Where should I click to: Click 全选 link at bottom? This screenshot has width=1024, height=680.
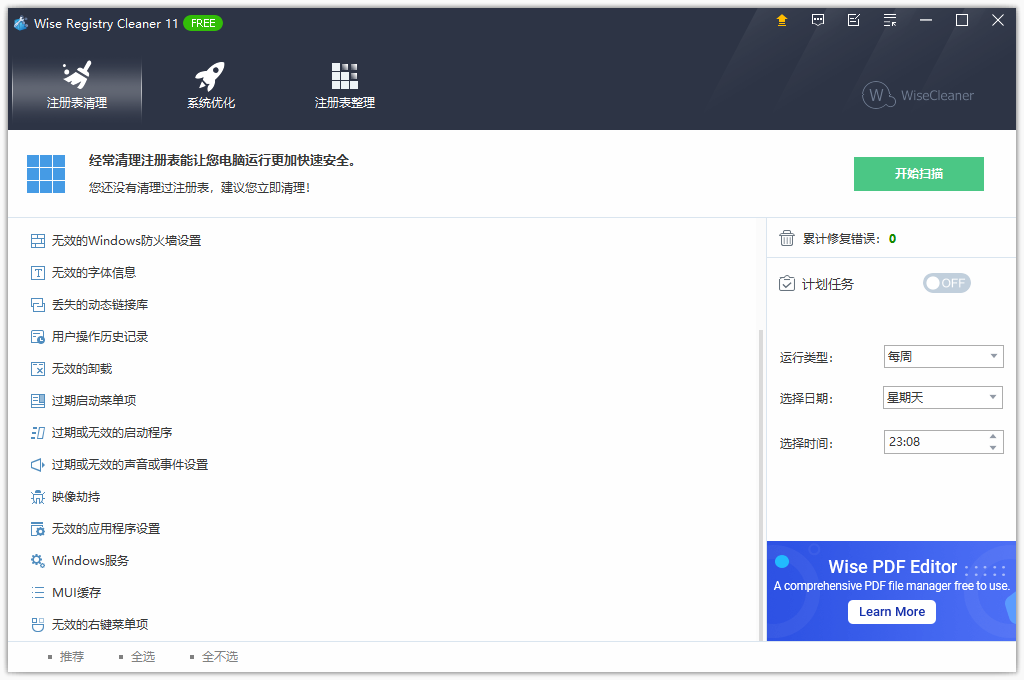(143, 656)
